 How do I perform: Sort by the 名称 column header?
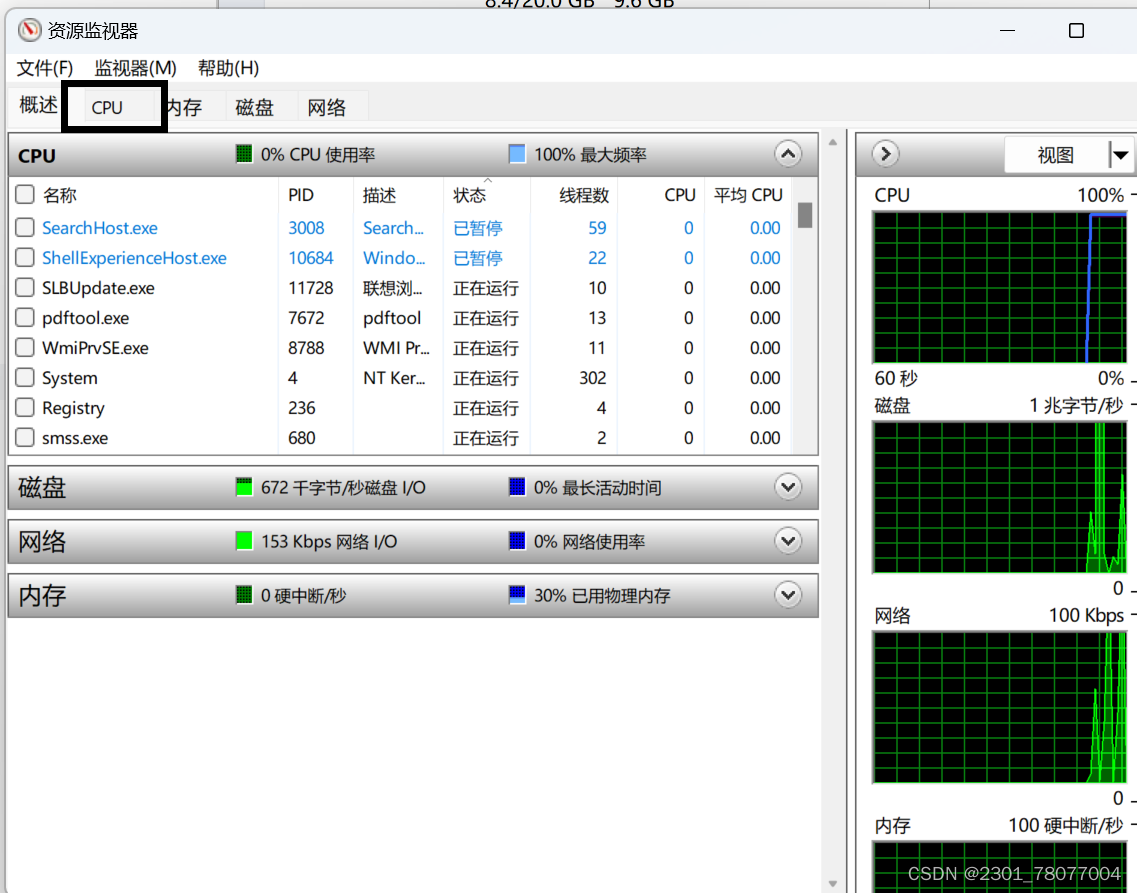click(x=59, y=194)
